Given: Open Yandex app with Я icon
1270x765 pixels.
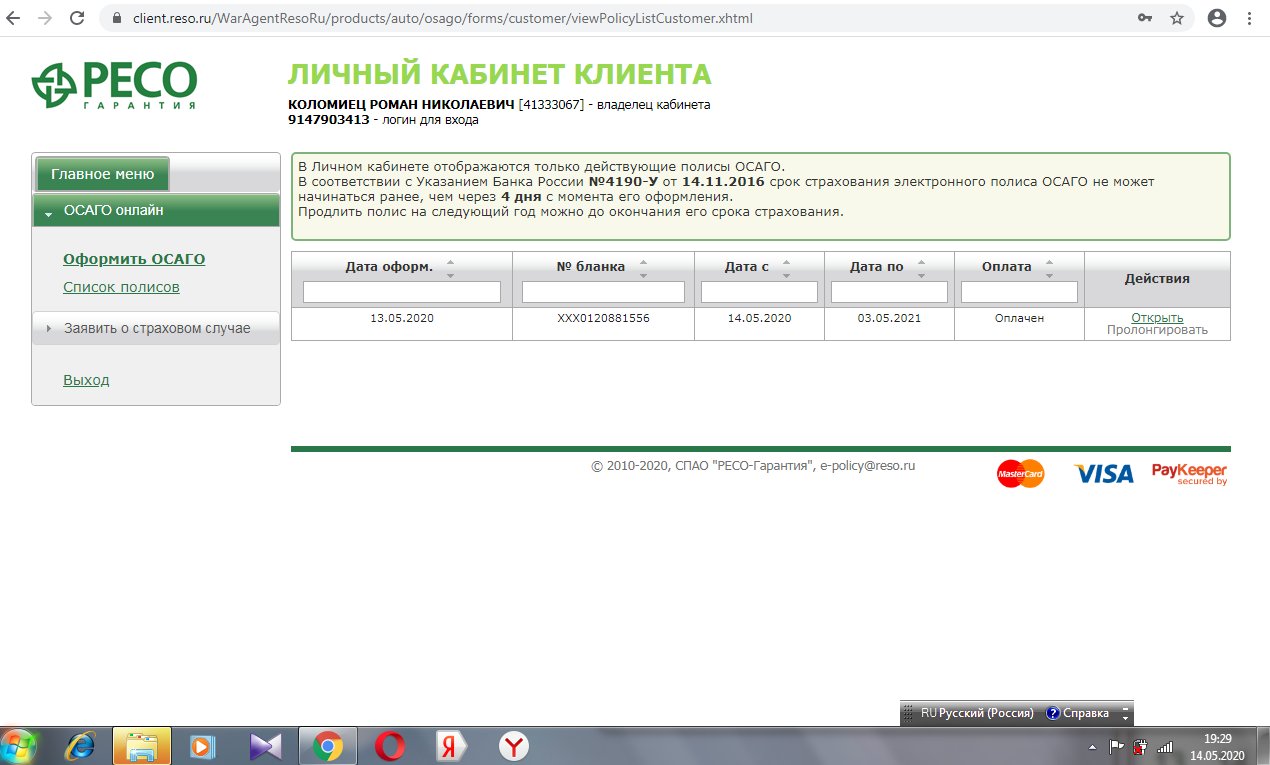Looking at the screenshot, I should coord(452,746).
